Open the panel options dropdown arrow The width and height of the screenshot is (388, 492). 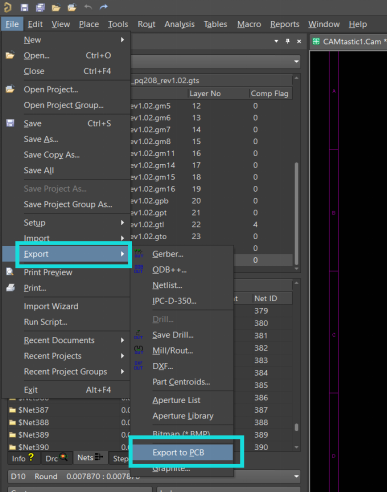[x=276, y=41]
